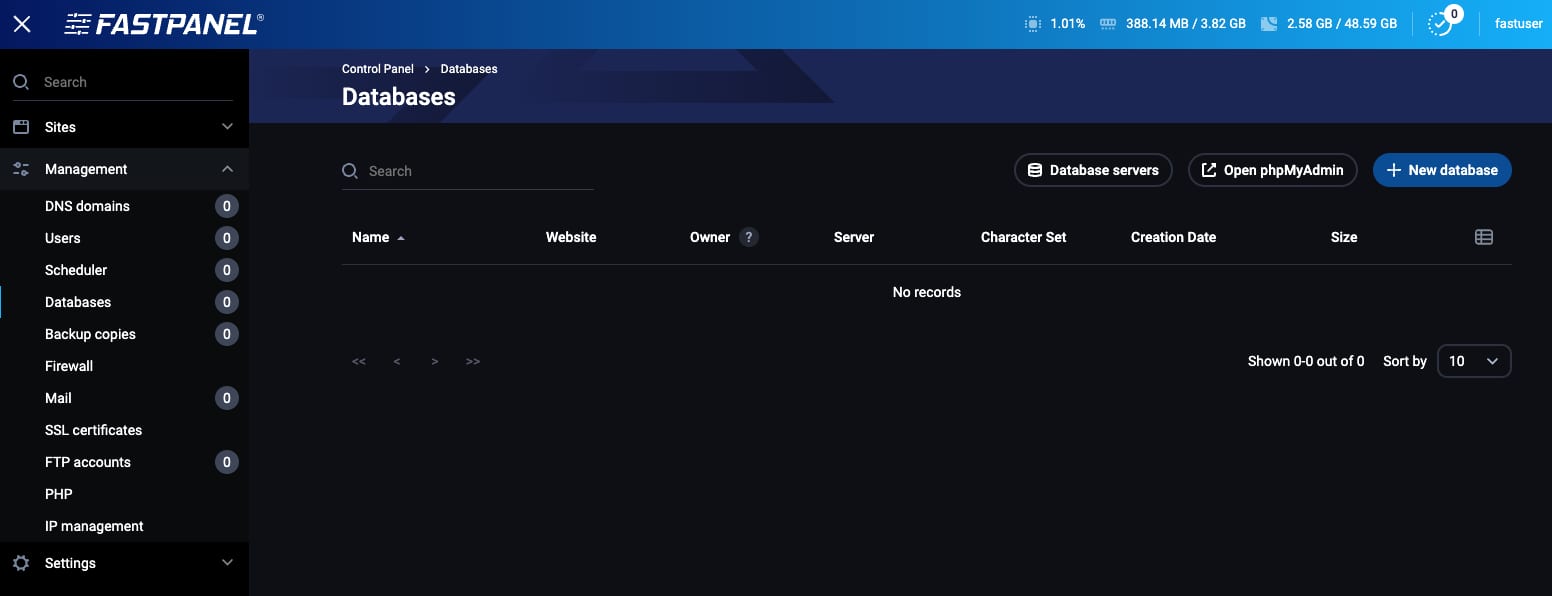The image size is (1552, 596).
Task: Launch phpMyAdmin from the toolbar
Action: click(1272, 170)
